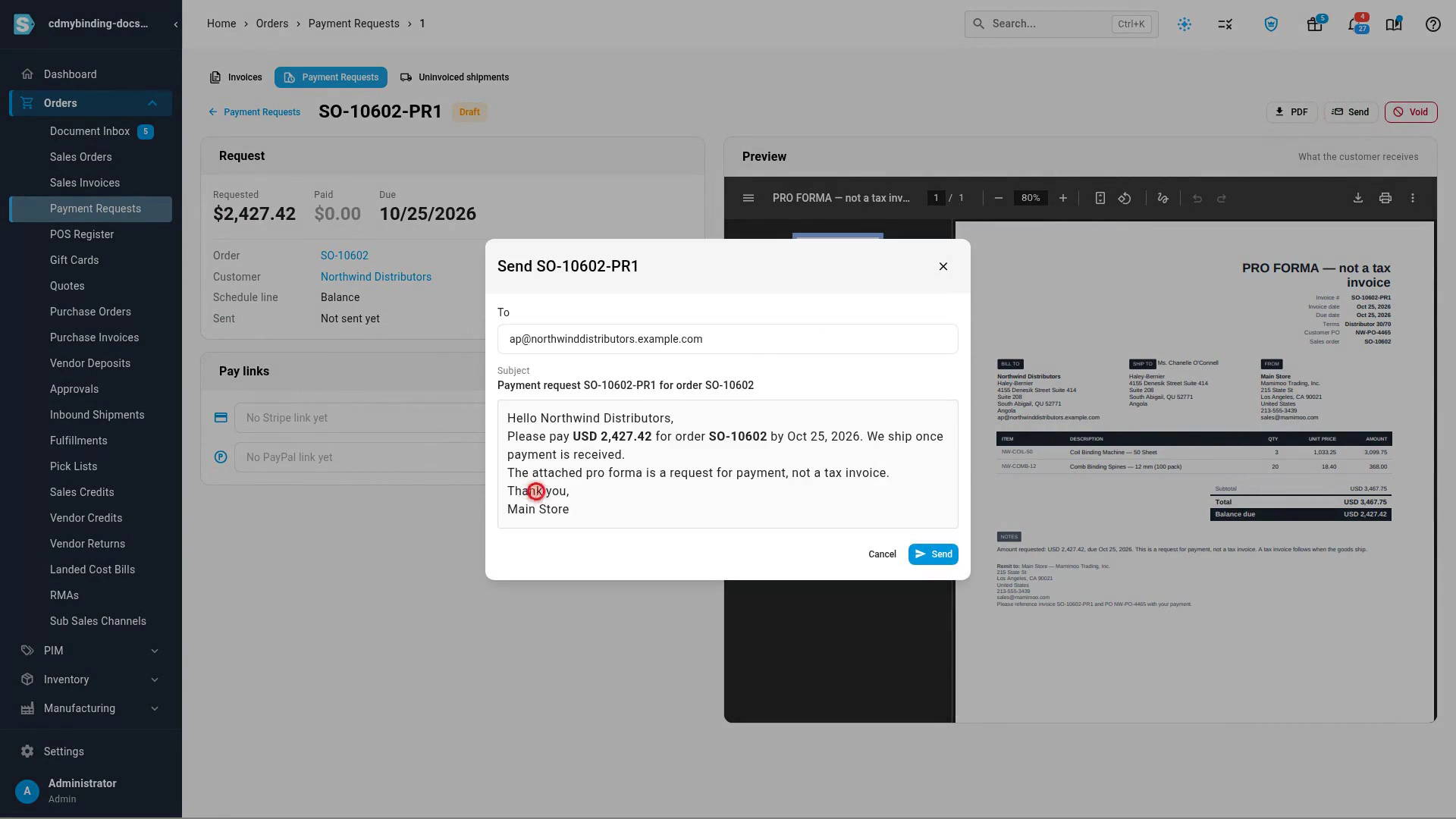Zoom out the PDF preview
The height and width of the screenshot is (819, 1456).
999,198
